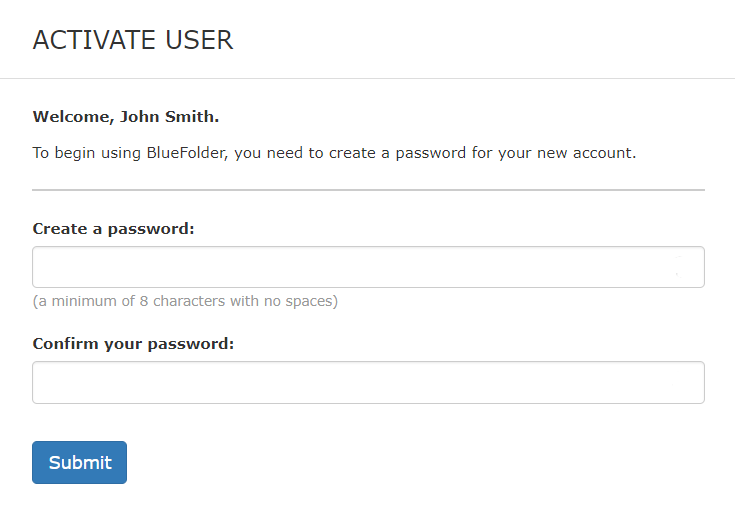Focus the Create a password field

pyautogui.click(x=368, y=267)
